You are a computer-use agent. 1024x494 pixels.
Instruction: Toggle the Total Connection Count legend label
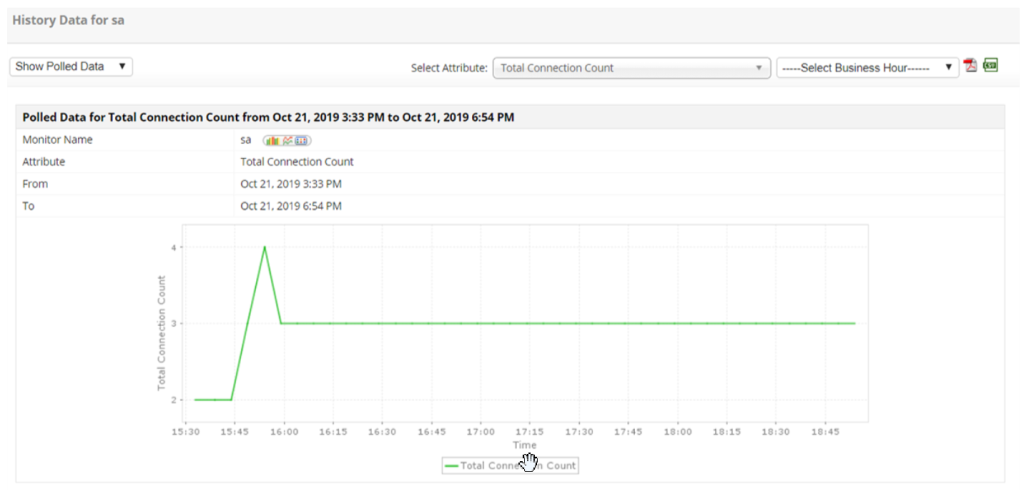pyautogui.click(x=518, y=466)
